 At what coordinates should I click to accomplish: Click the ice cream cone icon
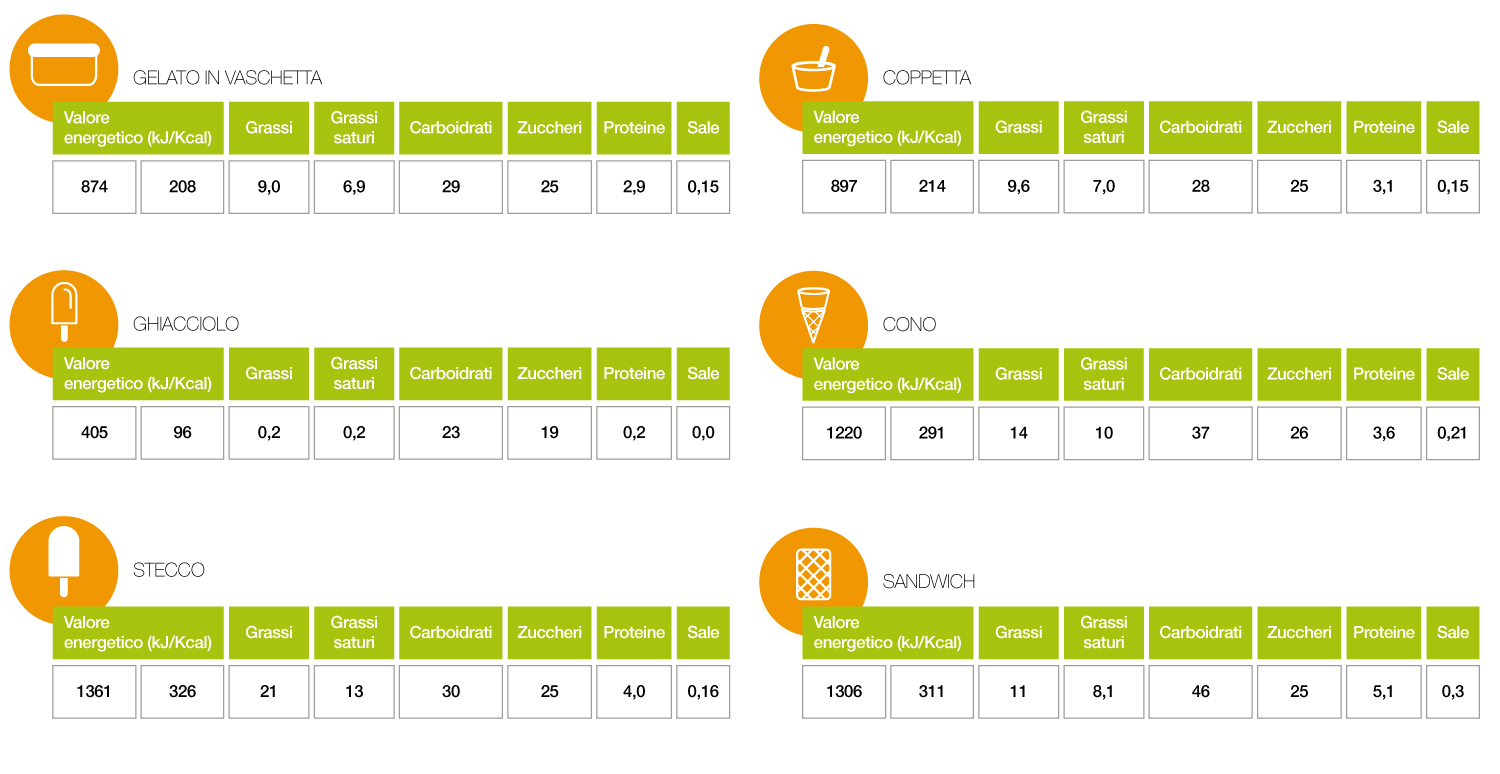point(813,312)
